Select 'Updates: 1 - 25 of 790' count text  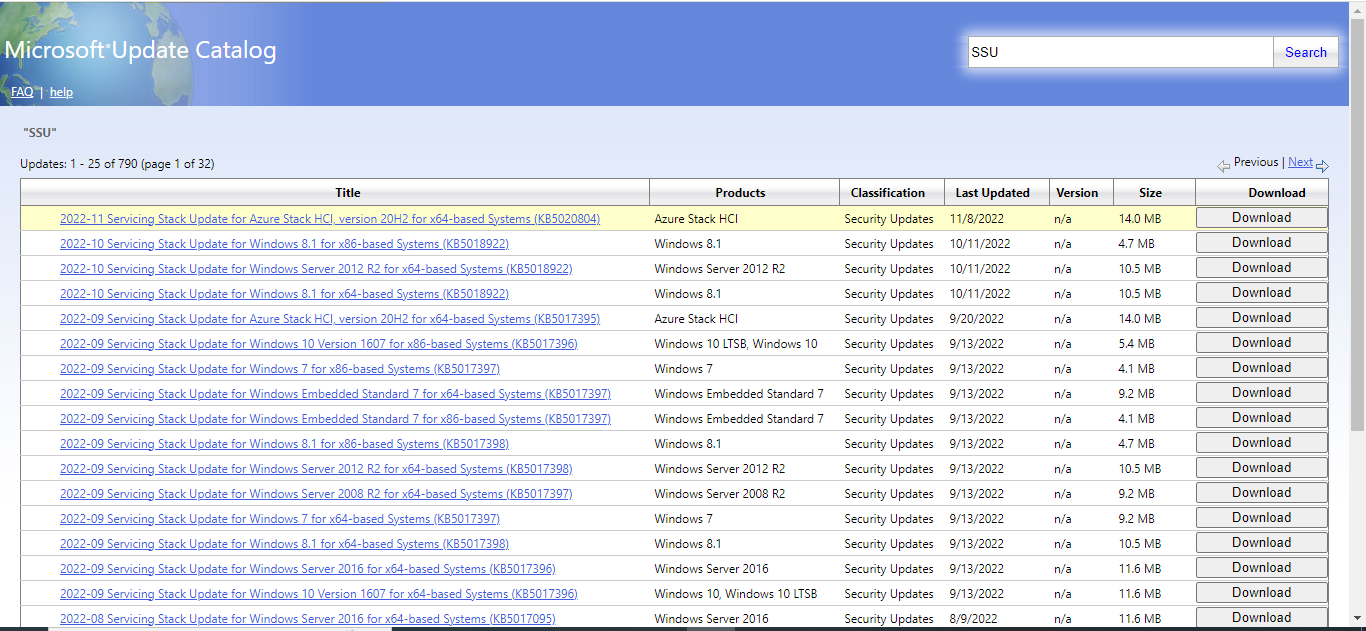tap(117, 164)
